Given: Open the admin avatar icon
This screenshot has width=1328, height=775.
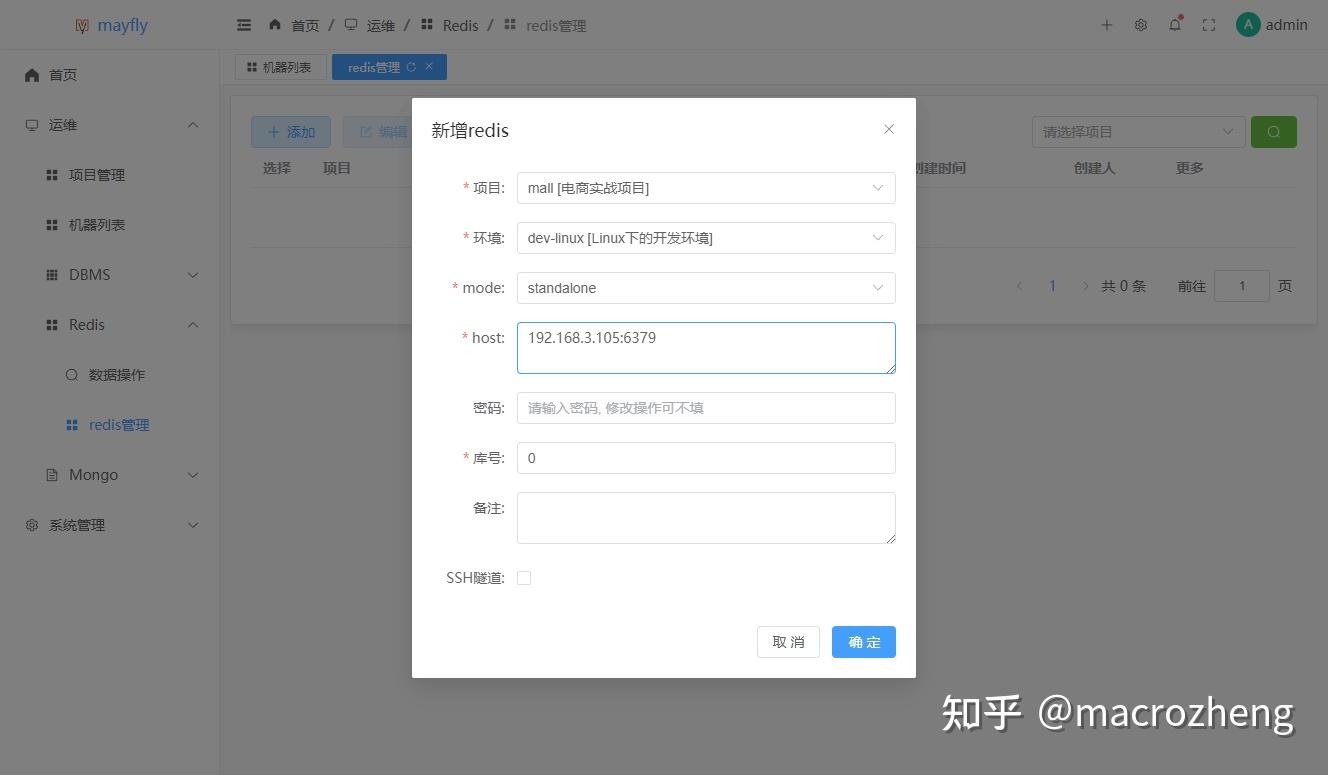Looking at the screenshot, I should [x=1247, y=24].
